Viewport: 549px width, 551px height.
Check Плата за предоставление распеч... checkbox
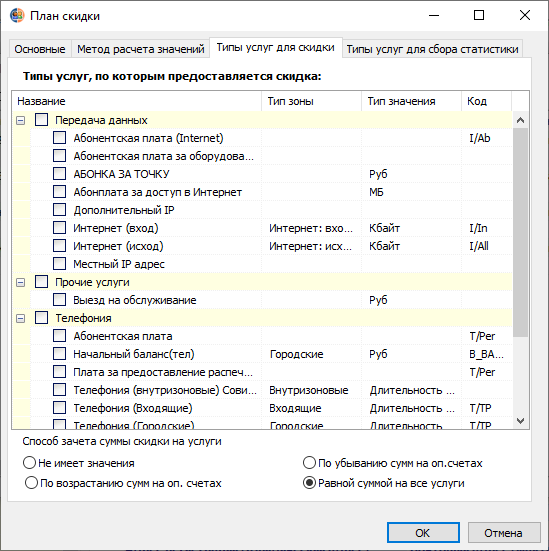(x=59, y=372)
